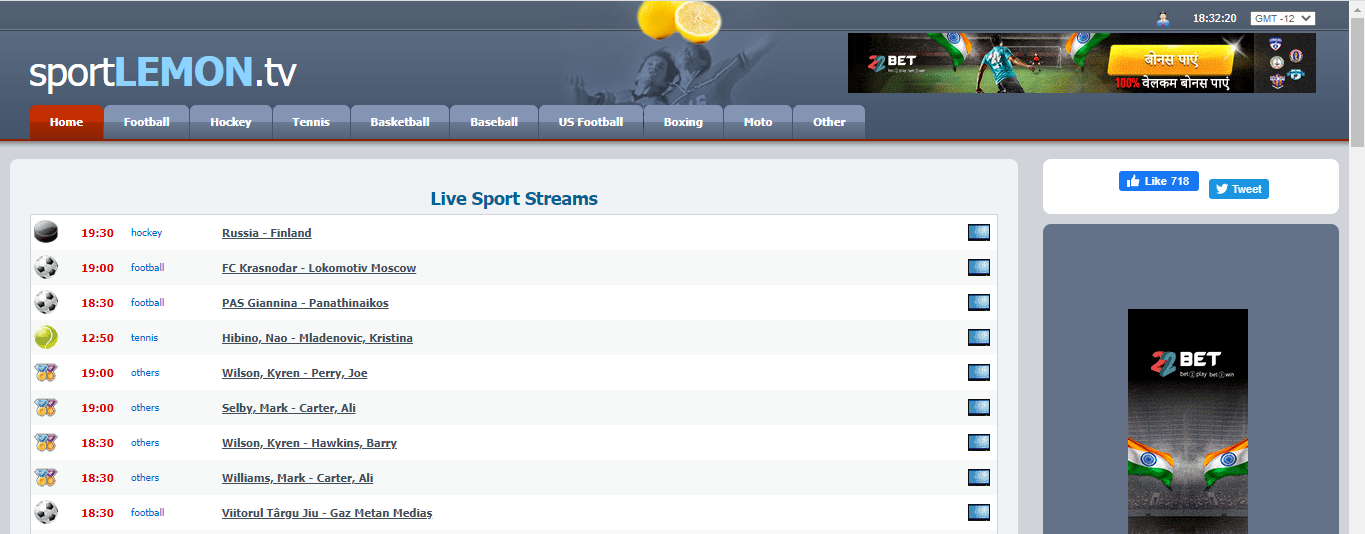Click the hockey puck icon for Russia - Finland
Image resolution: width=1365 pixels, height=534 pixels.
click(x=46, y=232)
